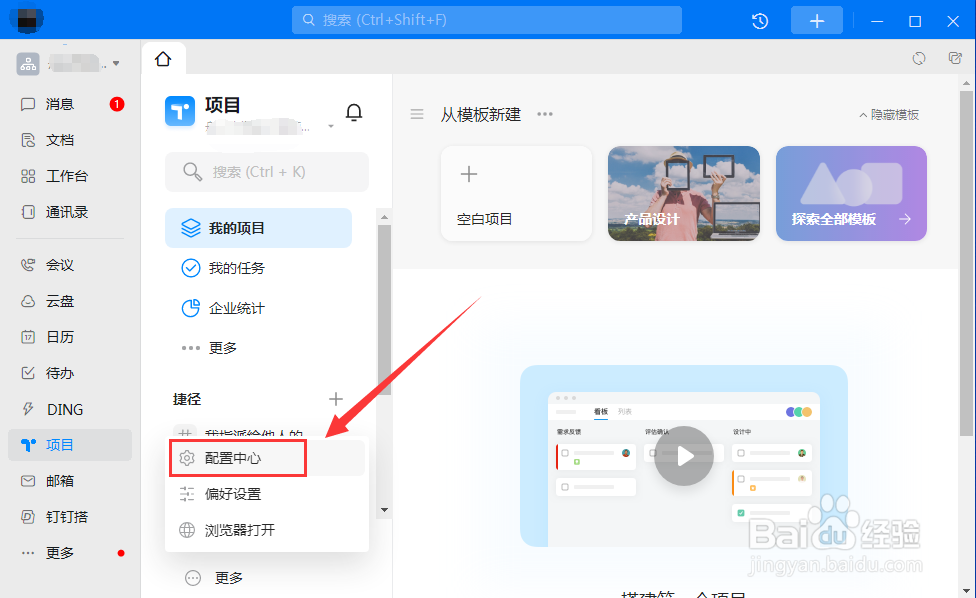Screen dimensions: 976x598
Task: Go to 工作台 workbench
Action: (70, 176)
